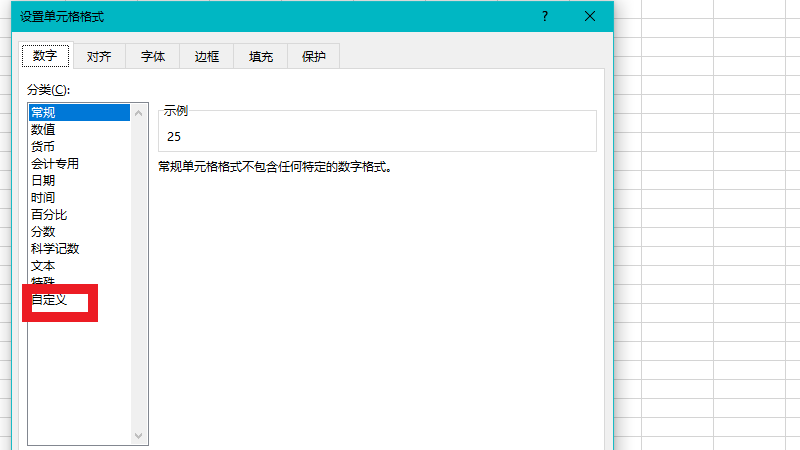800x450 pixels.
Task: Choose the 文本 format category
Action: pyautogui.click(x=43, y=265)
